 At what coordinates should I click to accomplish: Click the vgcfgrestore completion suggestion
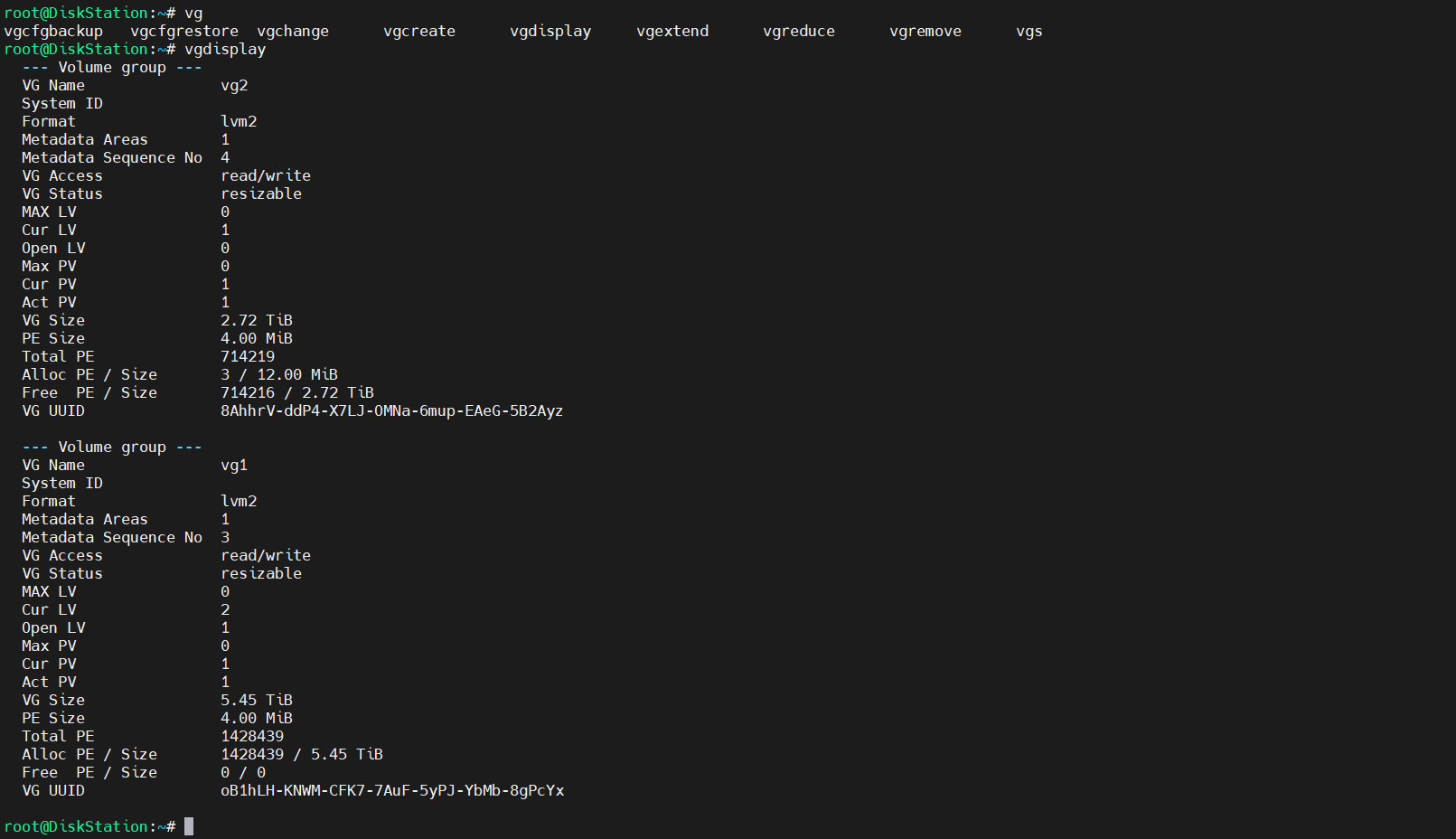[x=184, y=31]
